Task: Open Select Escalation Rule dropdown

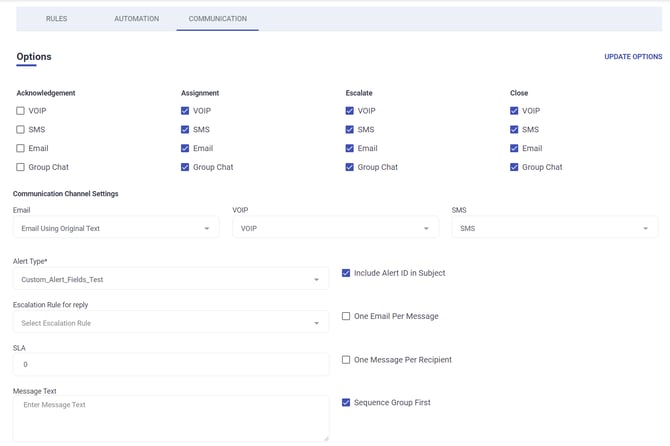Action: [170, 323]
